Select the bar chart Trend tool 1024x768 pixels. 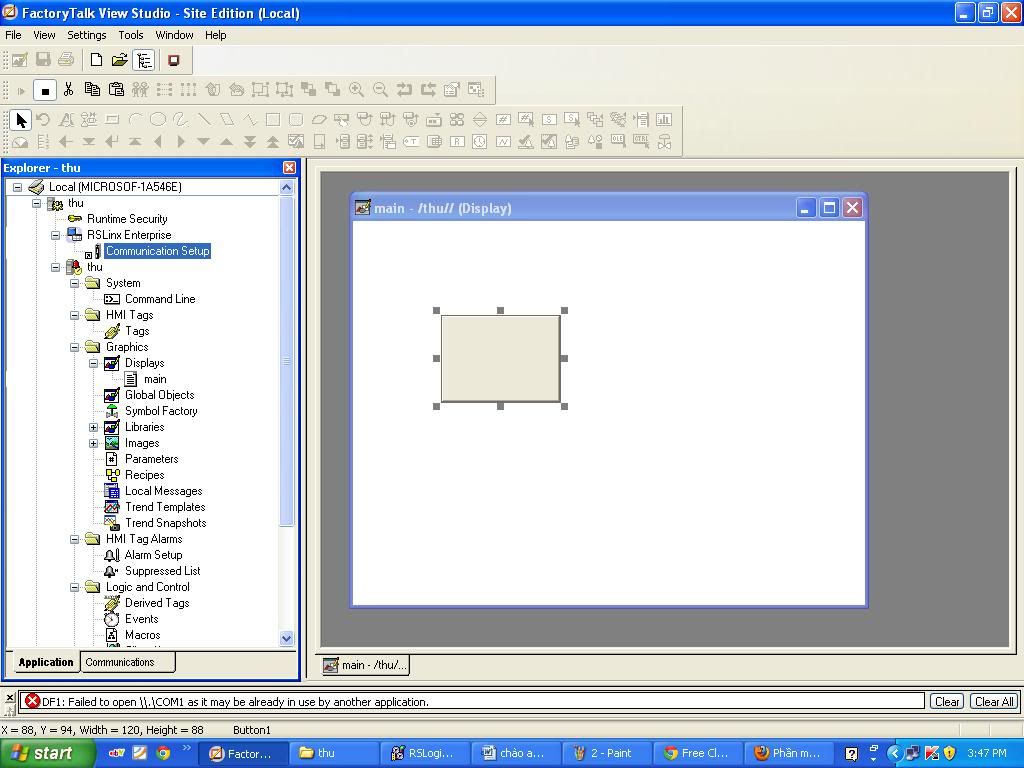664,120
